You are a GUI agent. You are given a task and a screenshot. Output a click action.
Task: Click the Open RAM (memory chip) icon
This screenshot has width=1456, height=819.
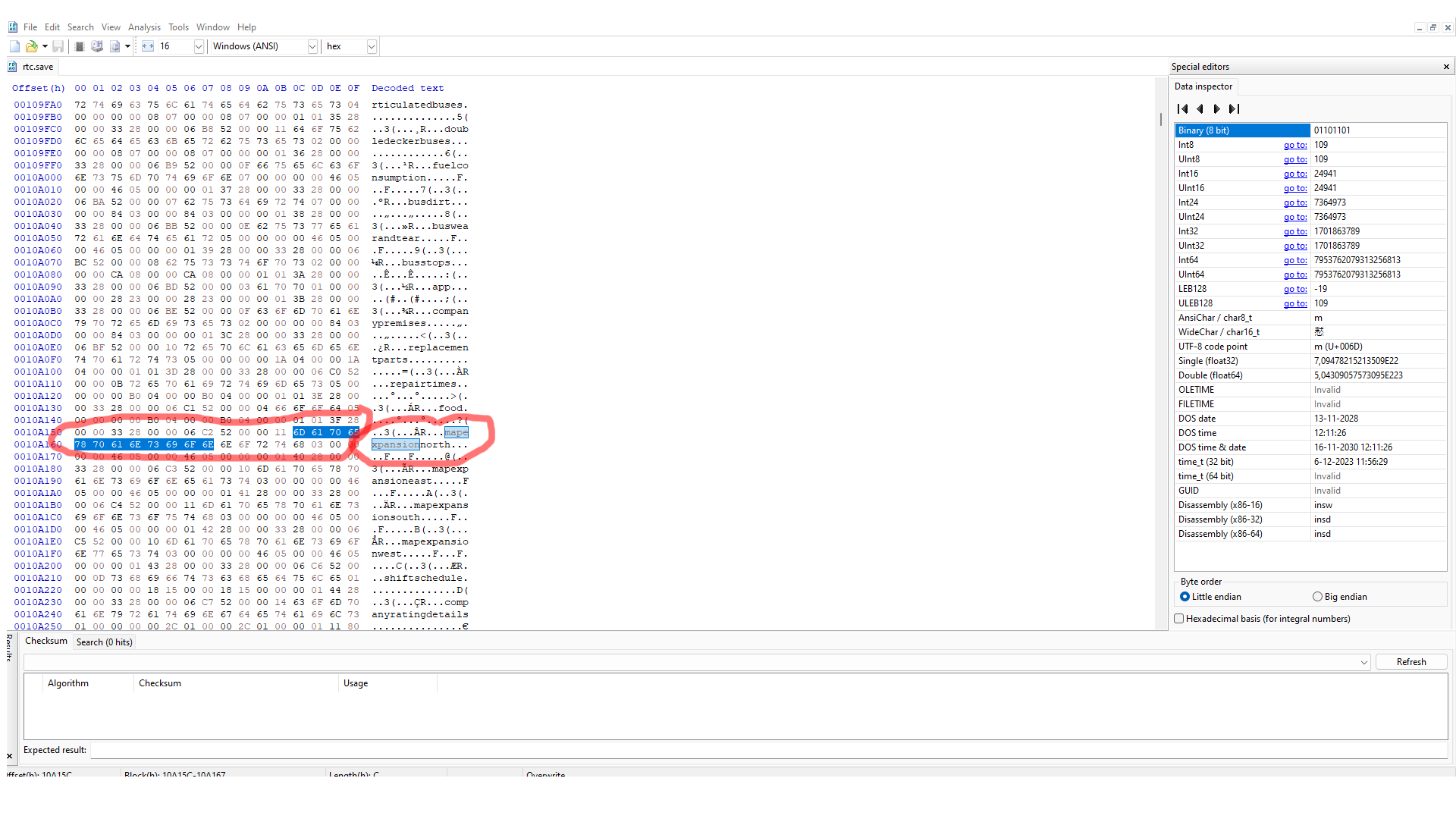pos(80,46)
